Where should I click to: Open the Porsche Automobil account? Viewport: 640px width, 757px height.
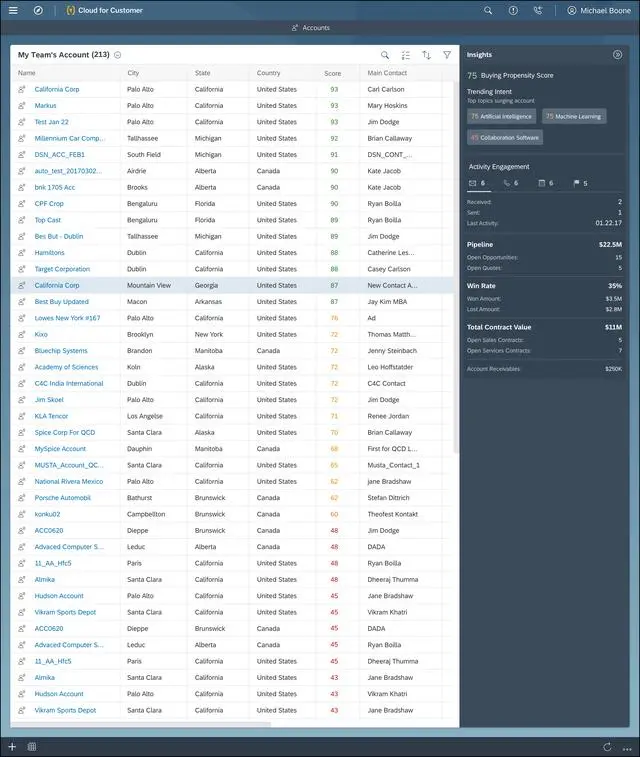(x=63, y=498)
